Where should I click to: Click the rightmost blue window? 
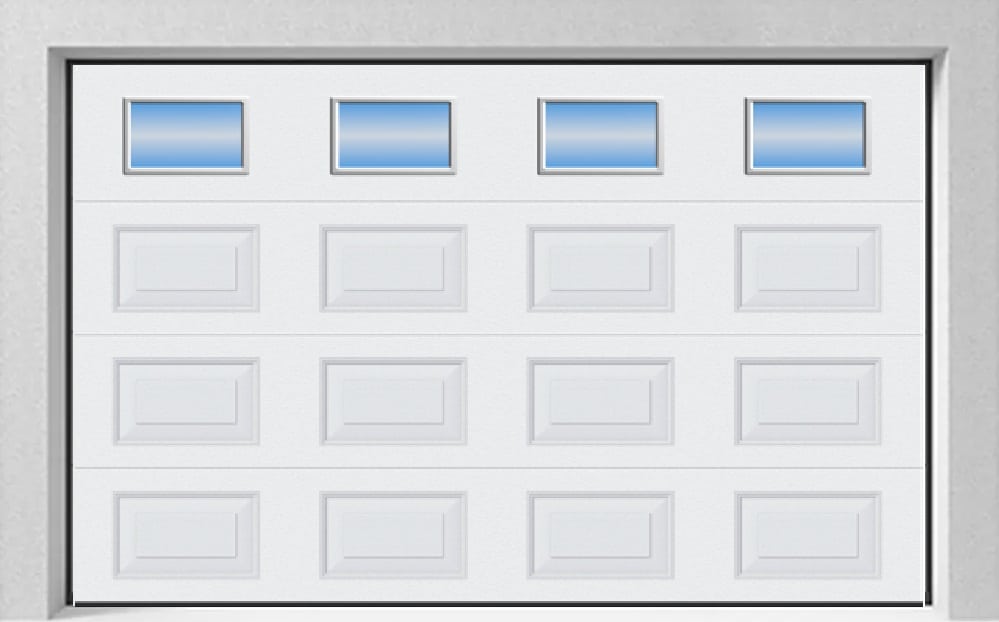click(808, 136)
